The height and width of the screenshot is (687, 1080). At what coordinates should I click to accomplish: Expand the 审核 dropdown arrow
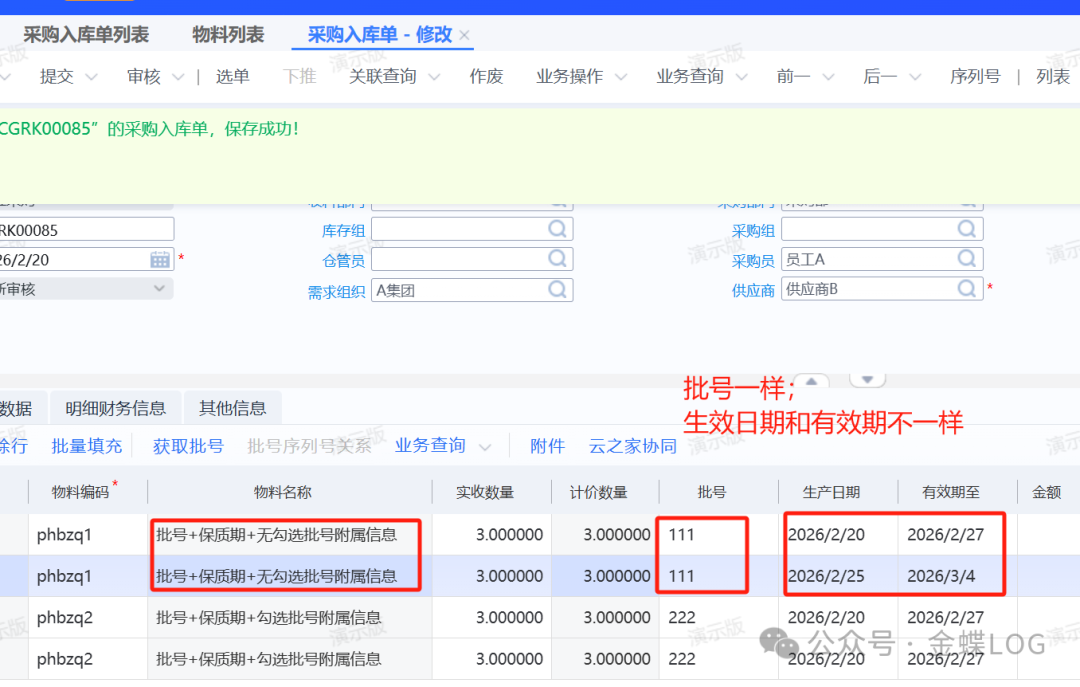tap(179, 77)
